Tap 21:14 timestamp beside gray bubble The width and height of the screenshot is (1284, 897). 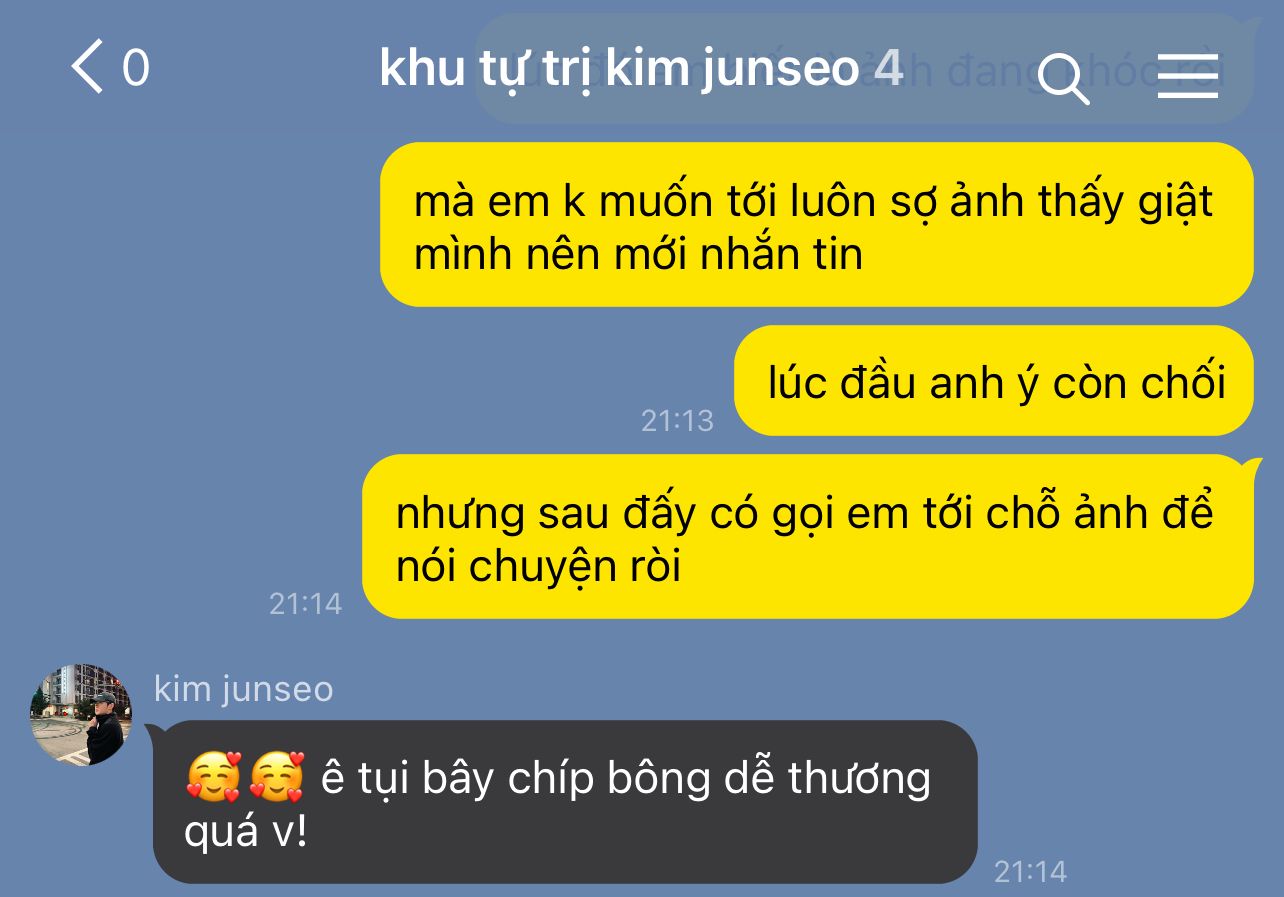1030,872
